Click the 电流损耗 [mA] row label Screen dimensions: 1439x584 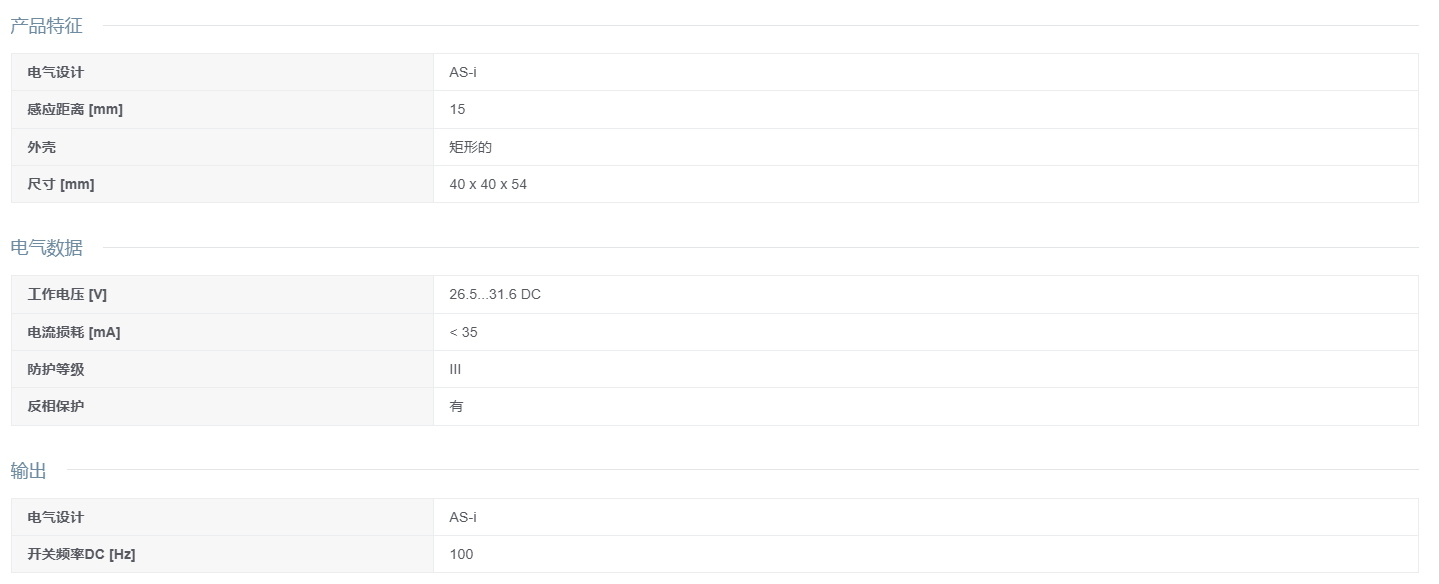click(x=74, y=332)
